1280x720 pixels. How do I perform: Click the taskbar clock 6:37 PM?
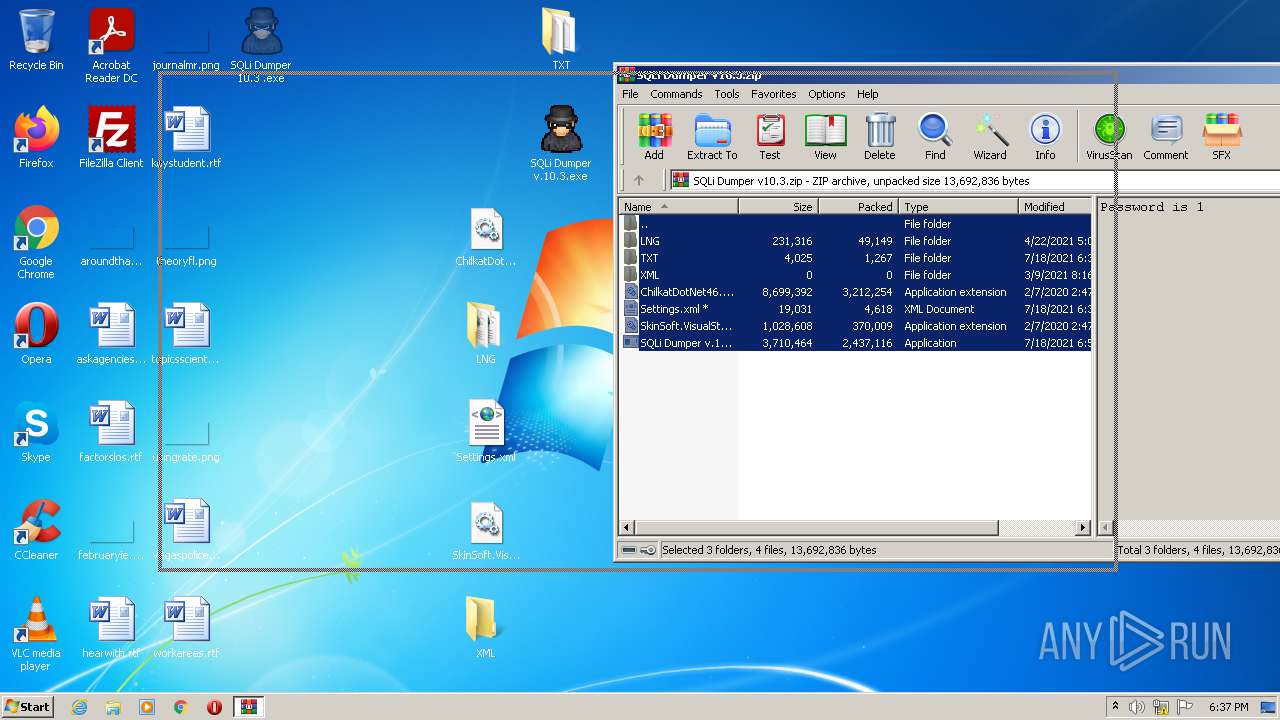click(1228, 707)
